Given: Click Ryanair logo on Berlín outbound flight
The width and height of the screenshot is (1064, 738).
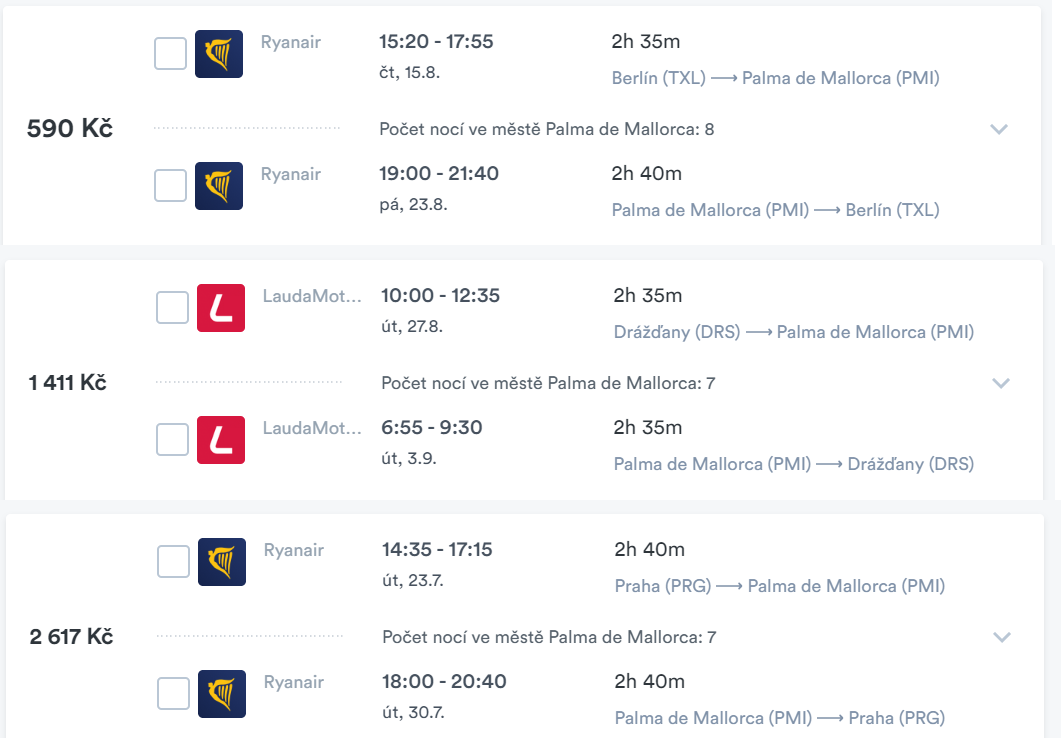Looking at the screenshot, I should pyautogui.click(x=218, y=54).
